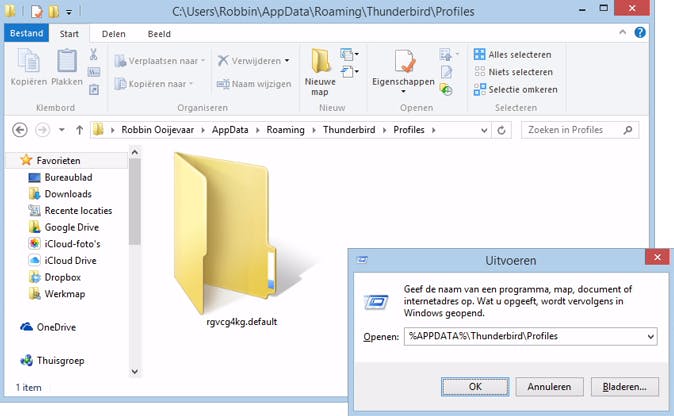Open iCloud-foto's in the sidebar

[x=72, y=244]
